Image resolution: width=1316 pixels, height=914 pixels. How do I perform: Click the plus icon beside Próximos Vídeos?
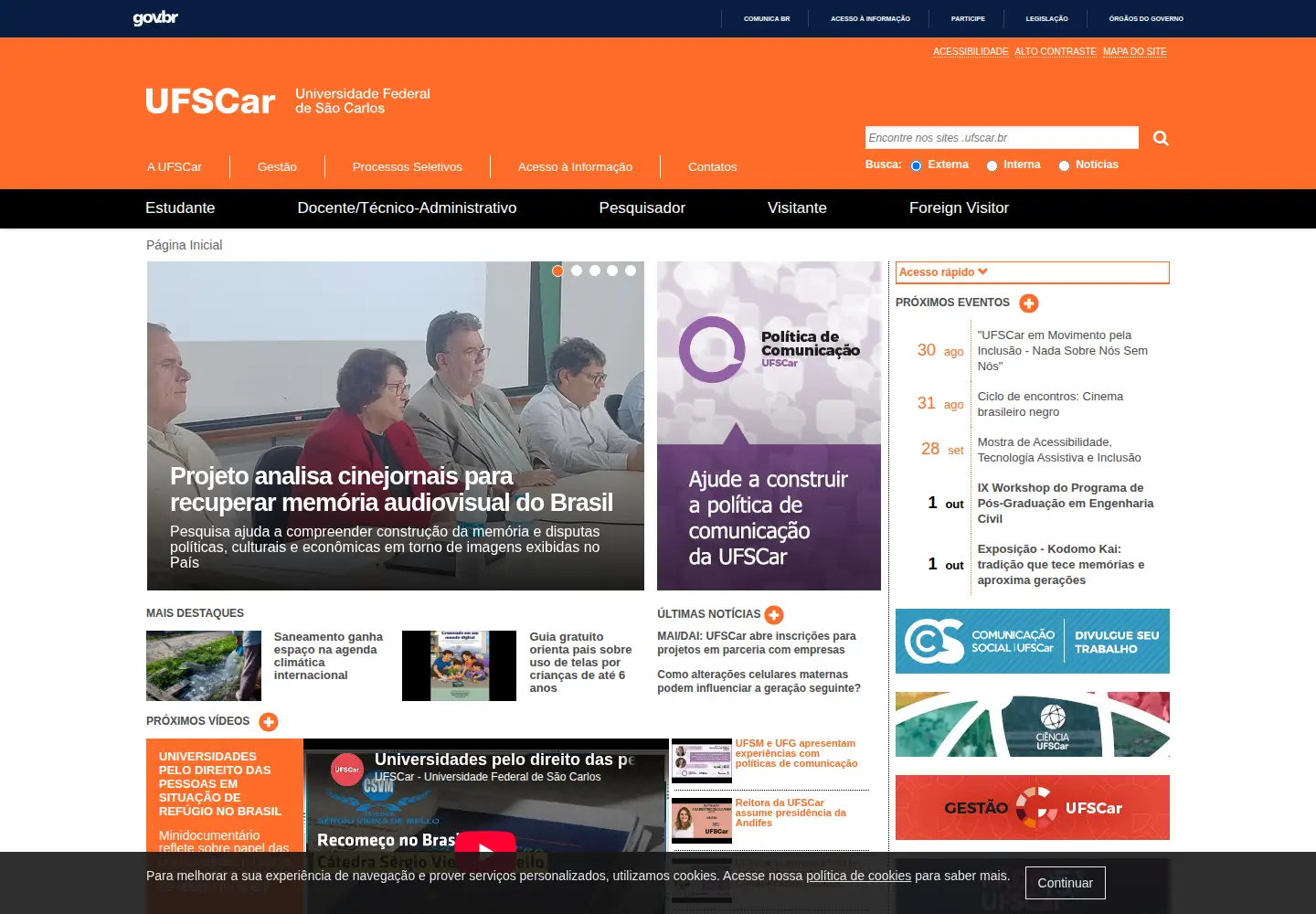(x=269, y=722)
